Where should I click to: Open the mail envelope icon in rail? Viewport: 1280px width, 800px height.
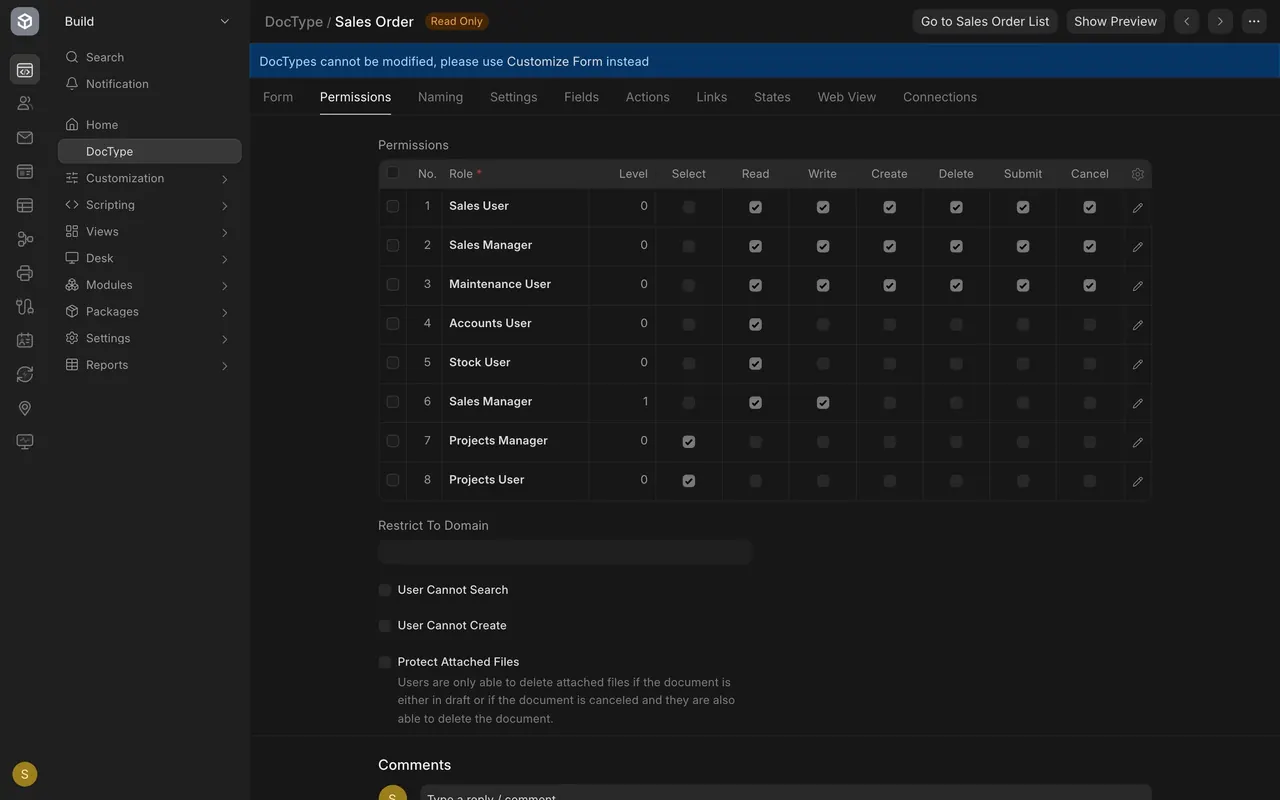coord(25,137)
